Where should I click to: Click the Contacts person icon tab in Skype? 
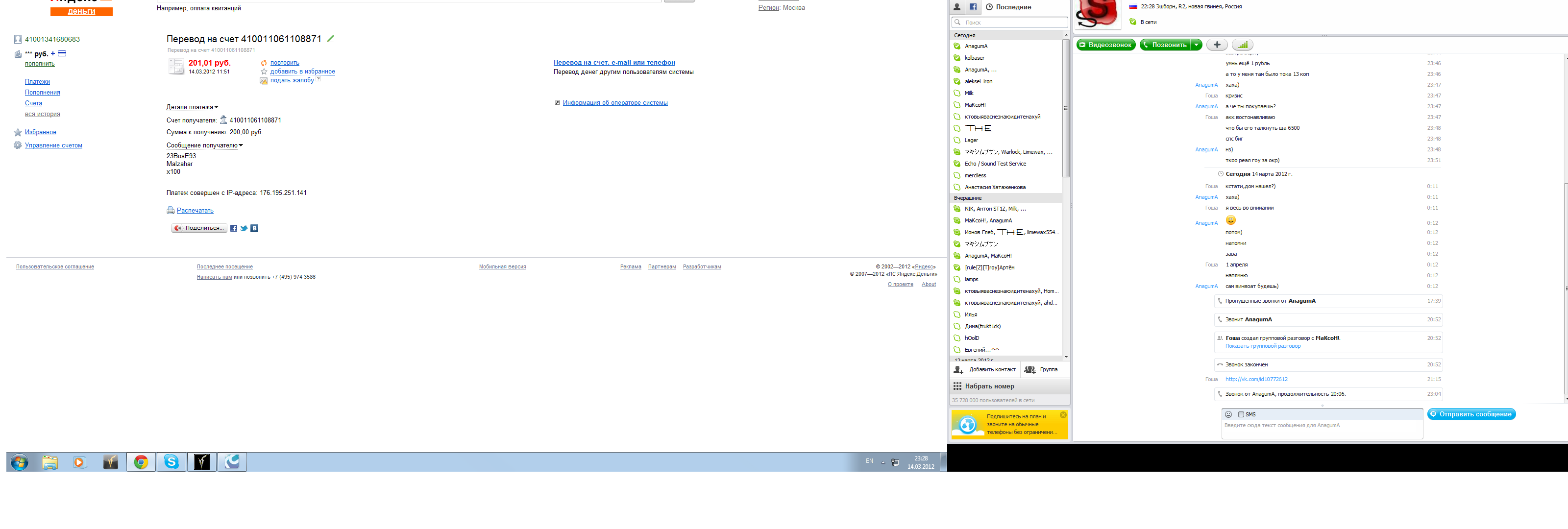pos(957,7)
